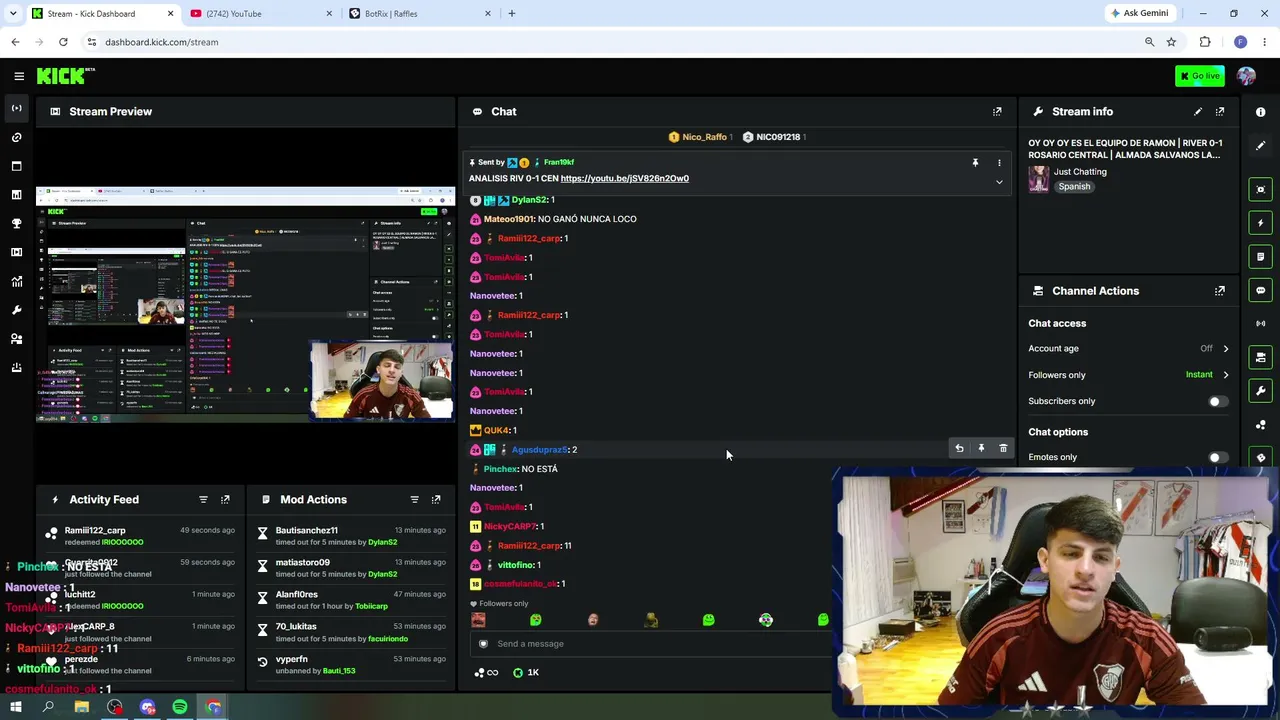Viewport: 1280px width, 720px height.
Task: Pop out the Activity Feed panel
Action: click(x=225, y=499)
